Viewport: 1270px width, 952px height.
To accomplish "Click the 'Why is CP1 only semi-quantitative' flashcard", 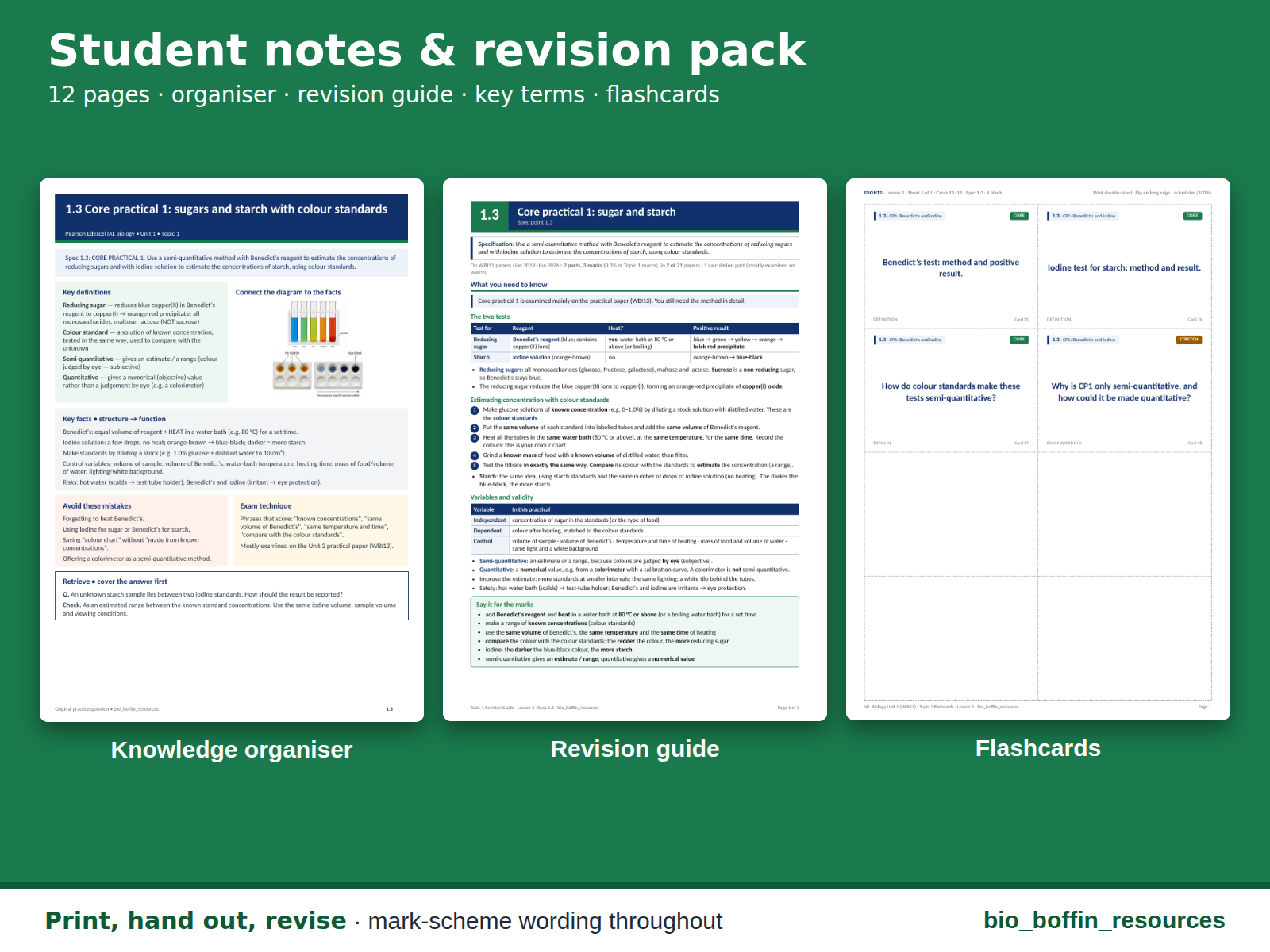I will pyautogui.click(x=1124, y=392).
